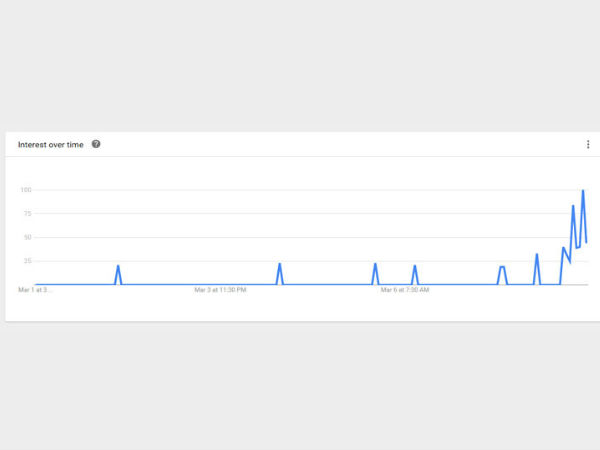Viewport: 600px width, 450px height.
Task: Click the Mar 6 at 7:30 AM label
Action: [405, 291]
